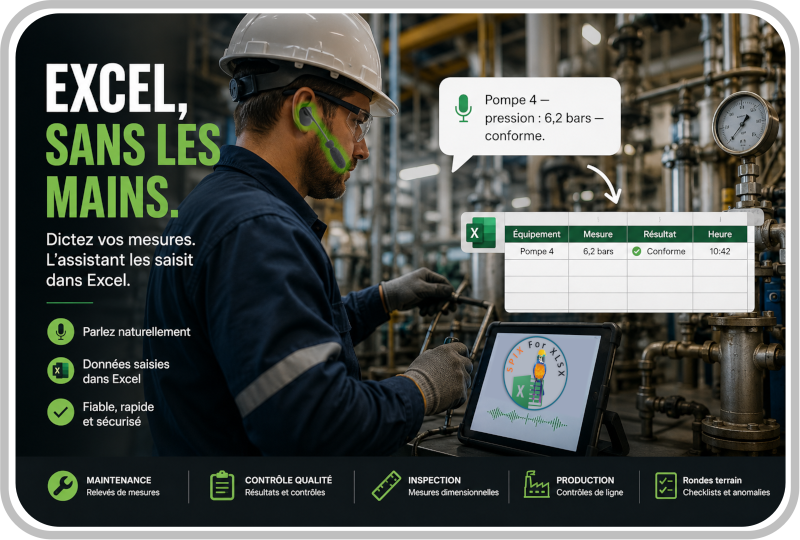Click the green check icon beside Conforme

[637, 251]
